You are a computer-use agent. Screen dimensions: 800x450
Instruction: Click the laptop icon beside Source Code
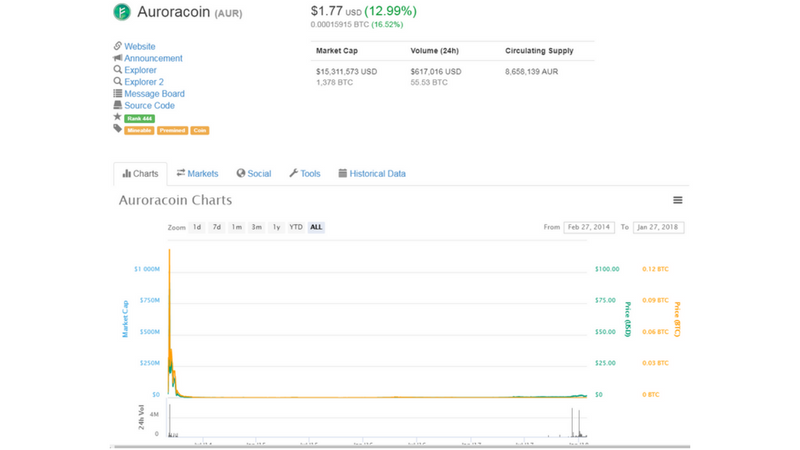[117, 105]
